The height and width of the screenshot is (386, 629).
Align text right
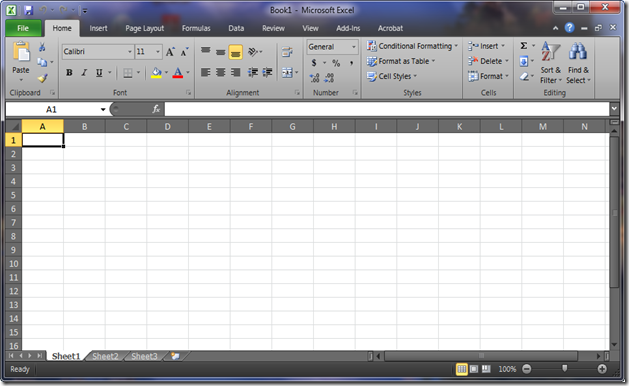pyautogui.click(x=235, y=72)
